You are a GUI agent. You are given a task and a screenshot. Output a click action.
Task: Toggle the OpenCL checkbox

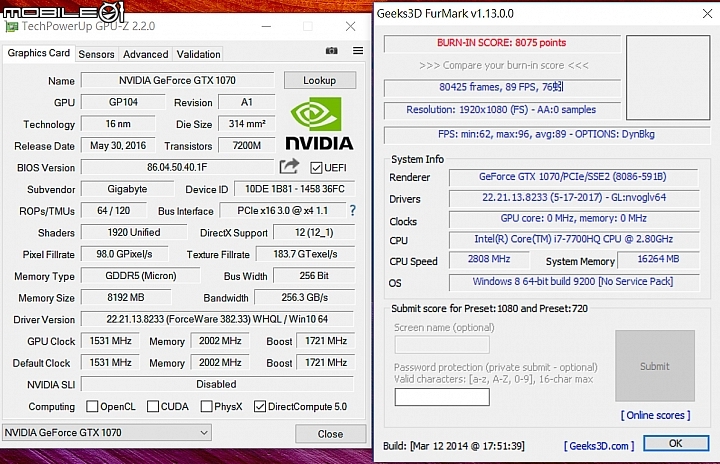click(92, 406)
